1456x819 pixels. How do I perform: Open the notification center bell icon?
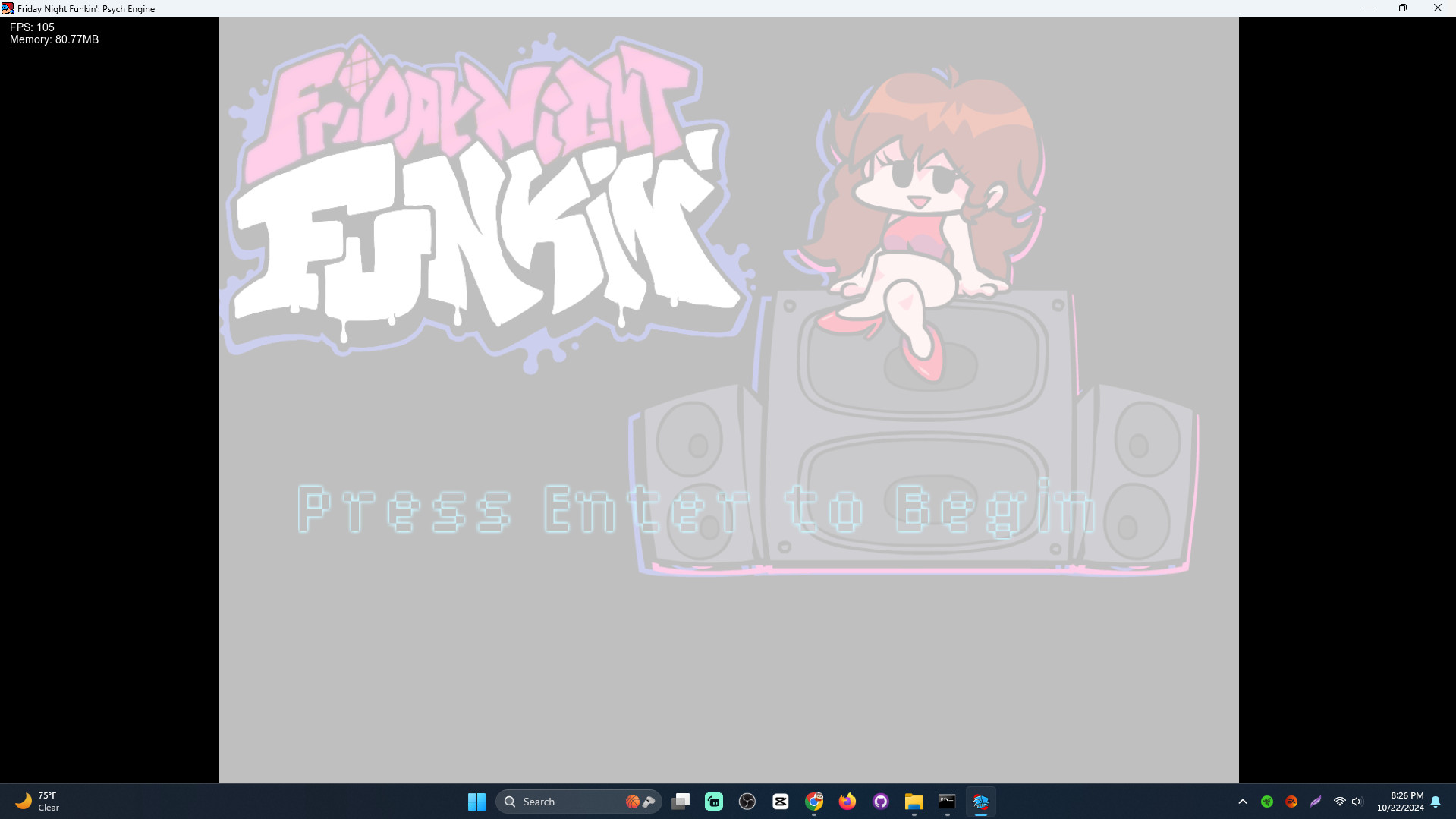click(x=1436, y=802)
